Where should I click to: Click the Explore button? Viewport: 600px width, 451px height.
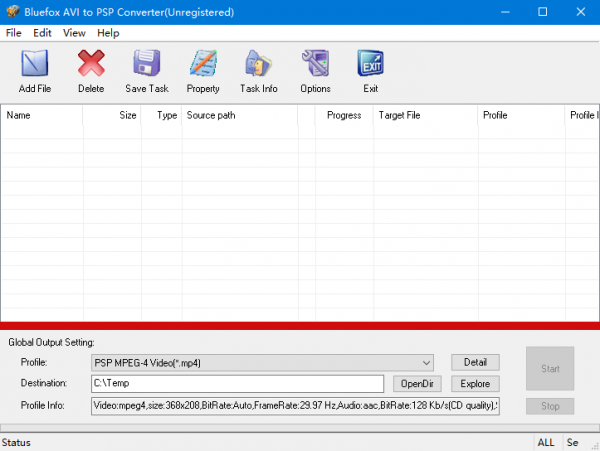tap(475, 384)
